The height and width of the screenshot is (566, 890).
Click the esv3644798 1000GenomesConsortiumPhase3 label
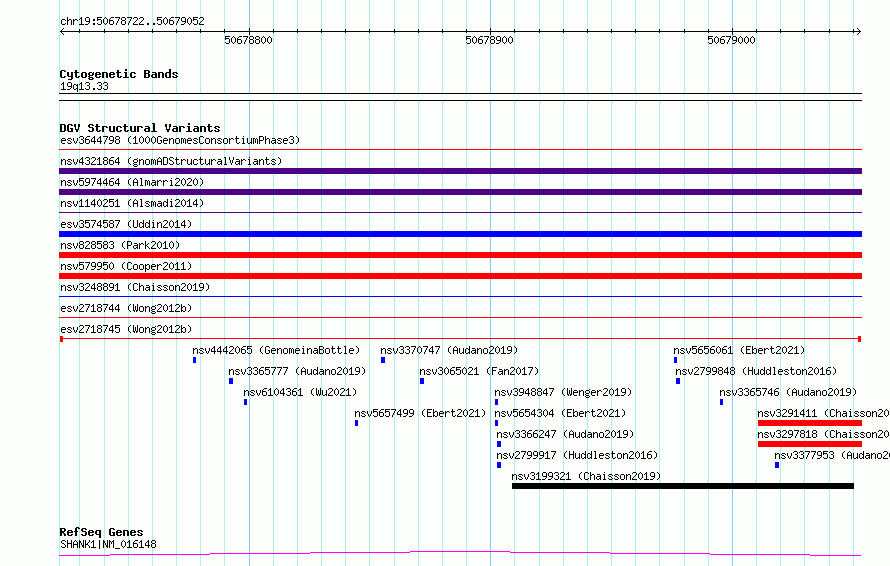click(180, 140)
